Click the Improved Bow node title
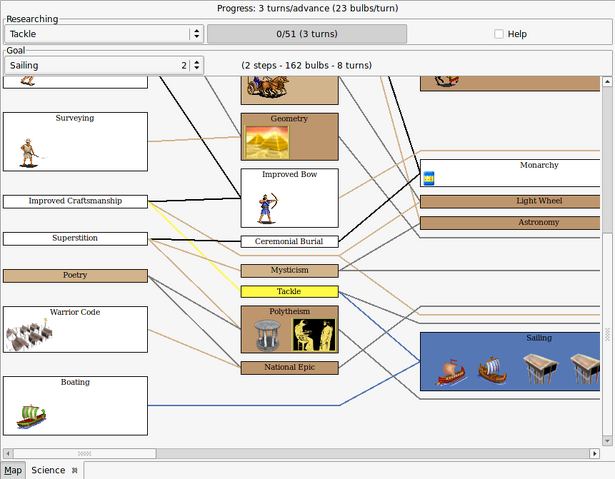The image size is (615, 479). click(x=289, y=174)
